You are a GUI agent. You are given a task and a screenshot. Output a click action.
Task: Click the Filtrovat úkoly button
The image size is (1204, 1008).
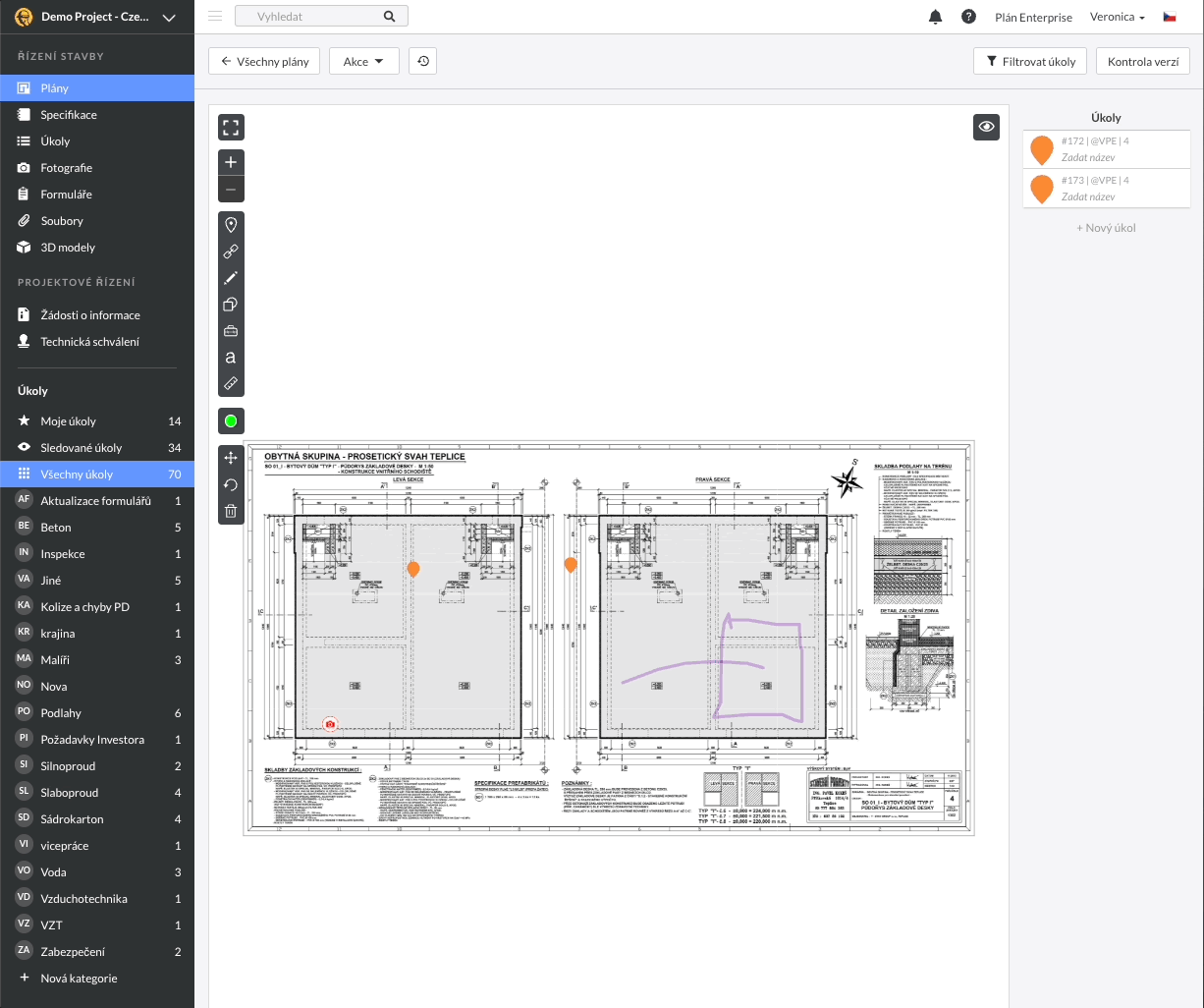(1030, 62)
